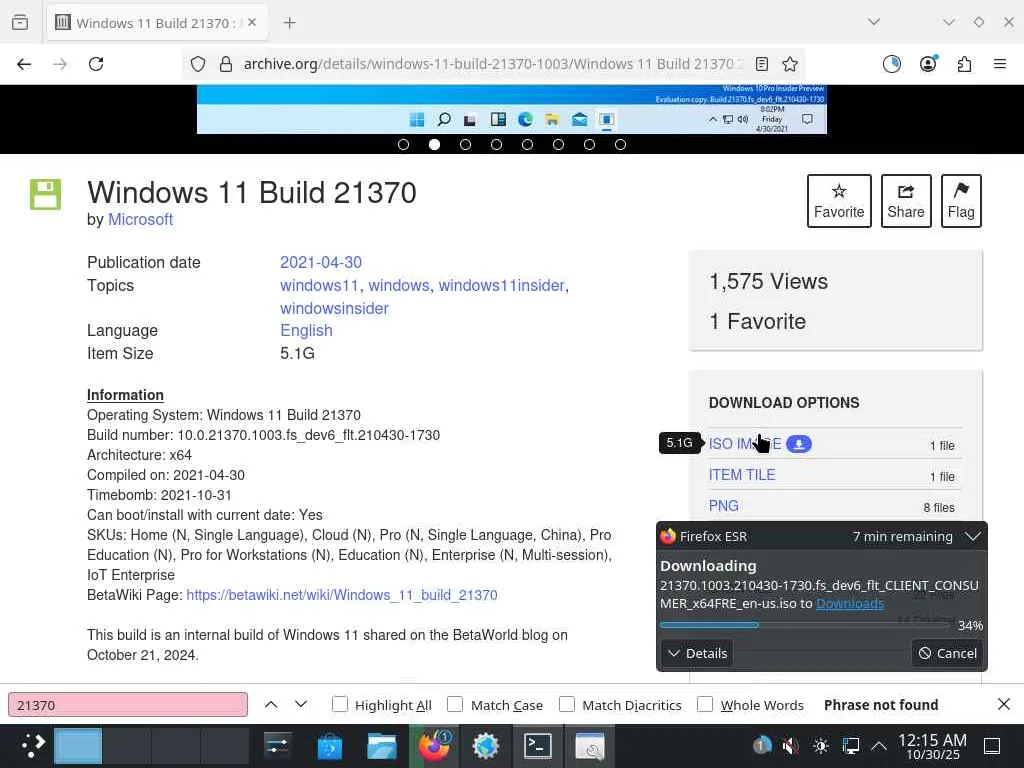Image resolution: width=1024 pixels, height=768 pixels.
Task: Select the third carousel dot
Action: pos(466,144)
